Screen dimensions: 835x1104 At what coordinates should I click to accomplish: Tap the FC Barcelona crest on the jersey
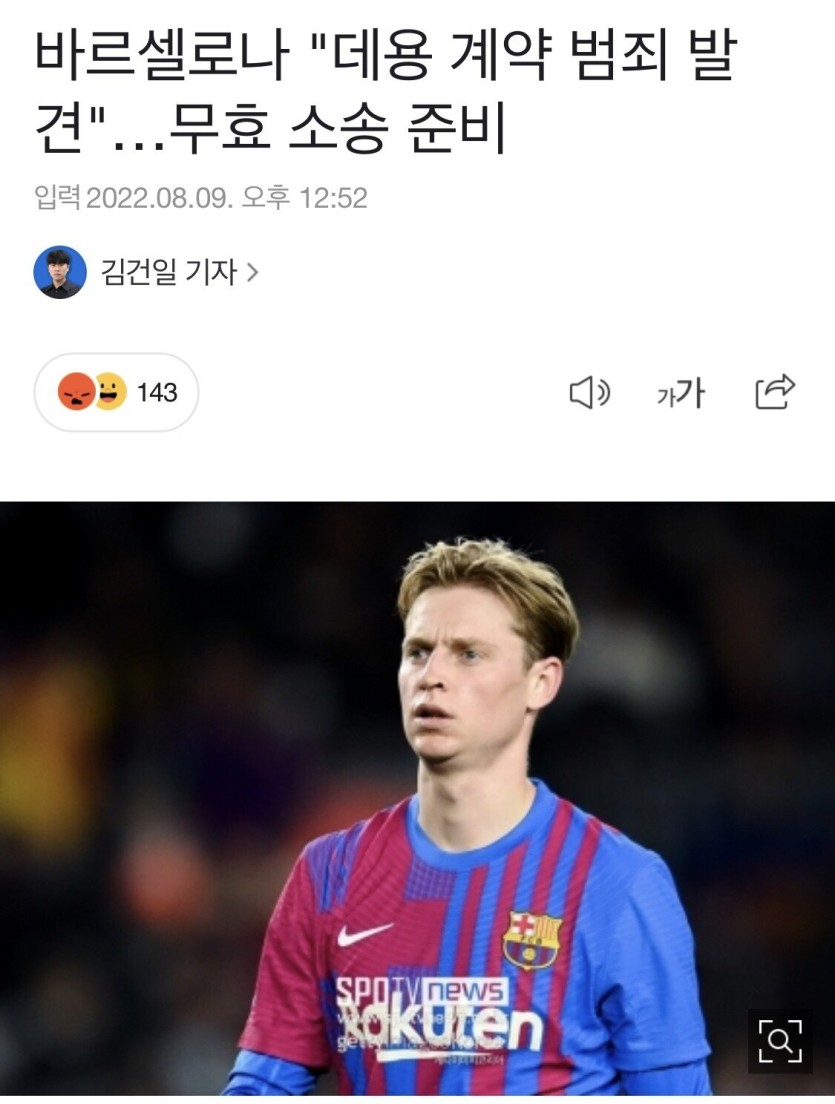532,940
